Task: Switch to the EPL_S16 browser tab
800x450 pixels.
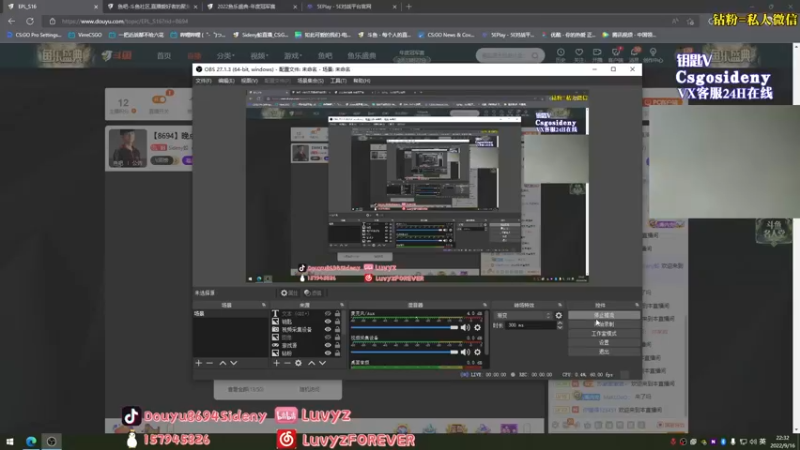Action: point(51,7)
